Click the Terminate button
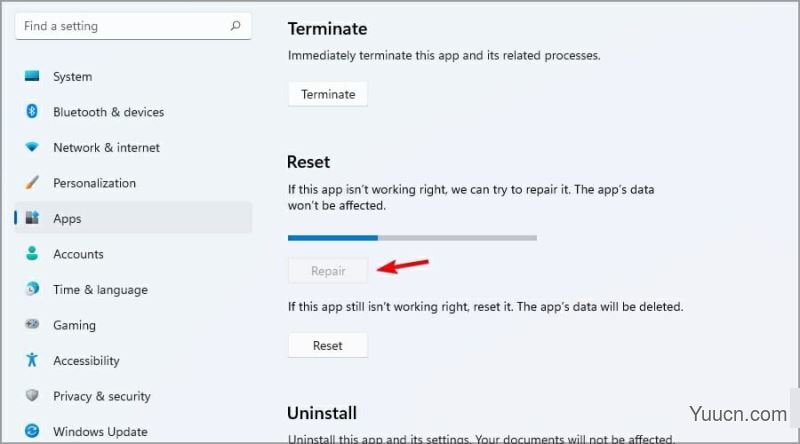The image size is (800, 444). point(328,94)
